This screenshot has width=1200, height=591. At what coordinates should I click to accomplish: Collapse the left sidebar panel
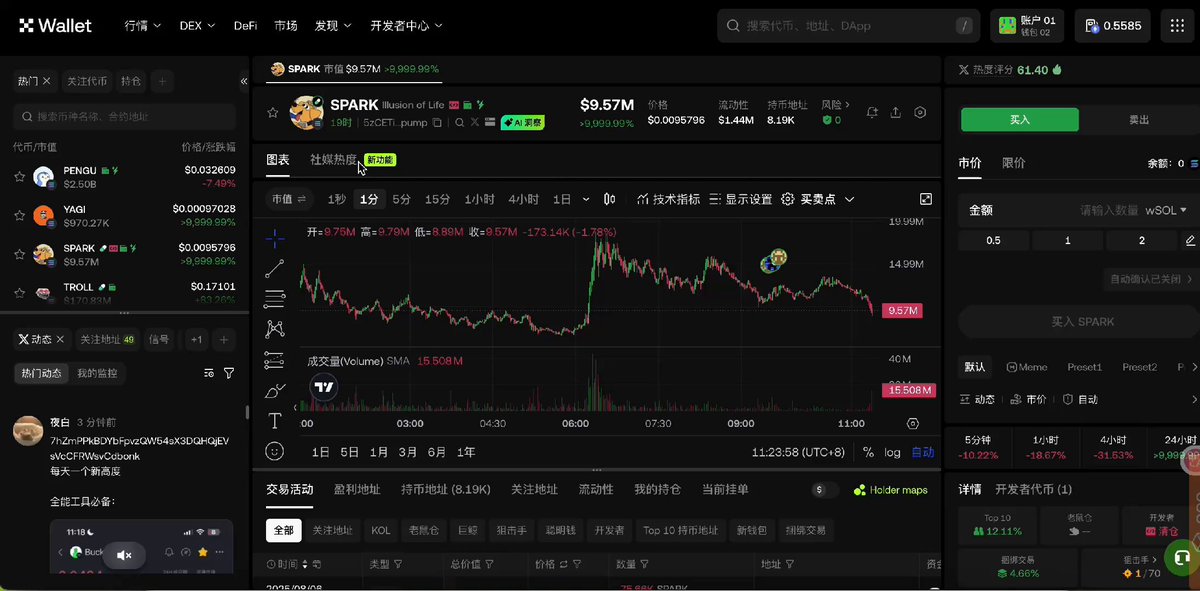coord(243,81)
